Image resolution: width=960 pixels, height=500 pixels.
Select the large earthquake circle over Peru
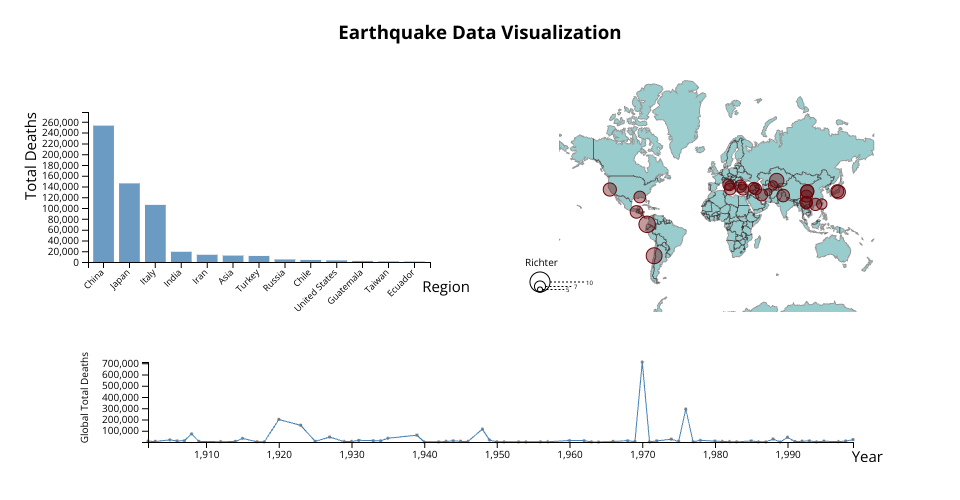coord(647,224)
